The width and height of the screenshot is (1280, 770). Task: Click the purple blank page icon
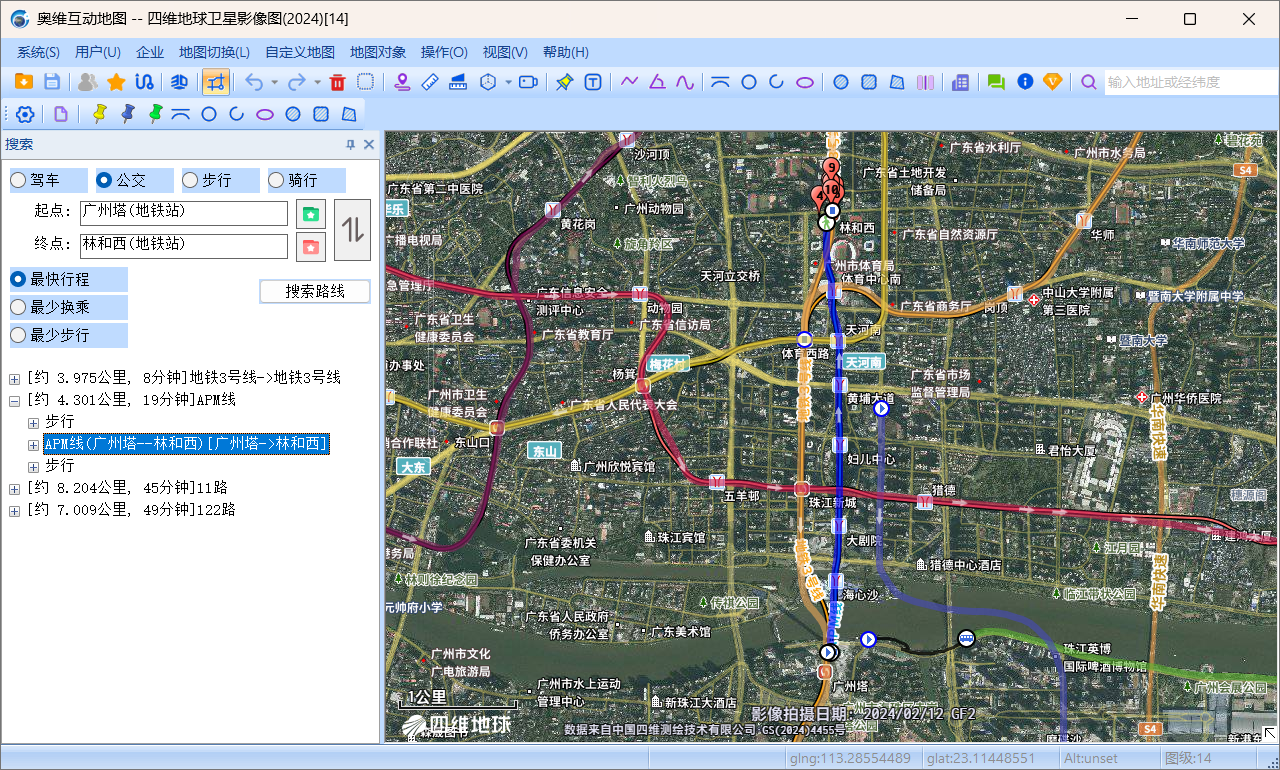(61, 114)
